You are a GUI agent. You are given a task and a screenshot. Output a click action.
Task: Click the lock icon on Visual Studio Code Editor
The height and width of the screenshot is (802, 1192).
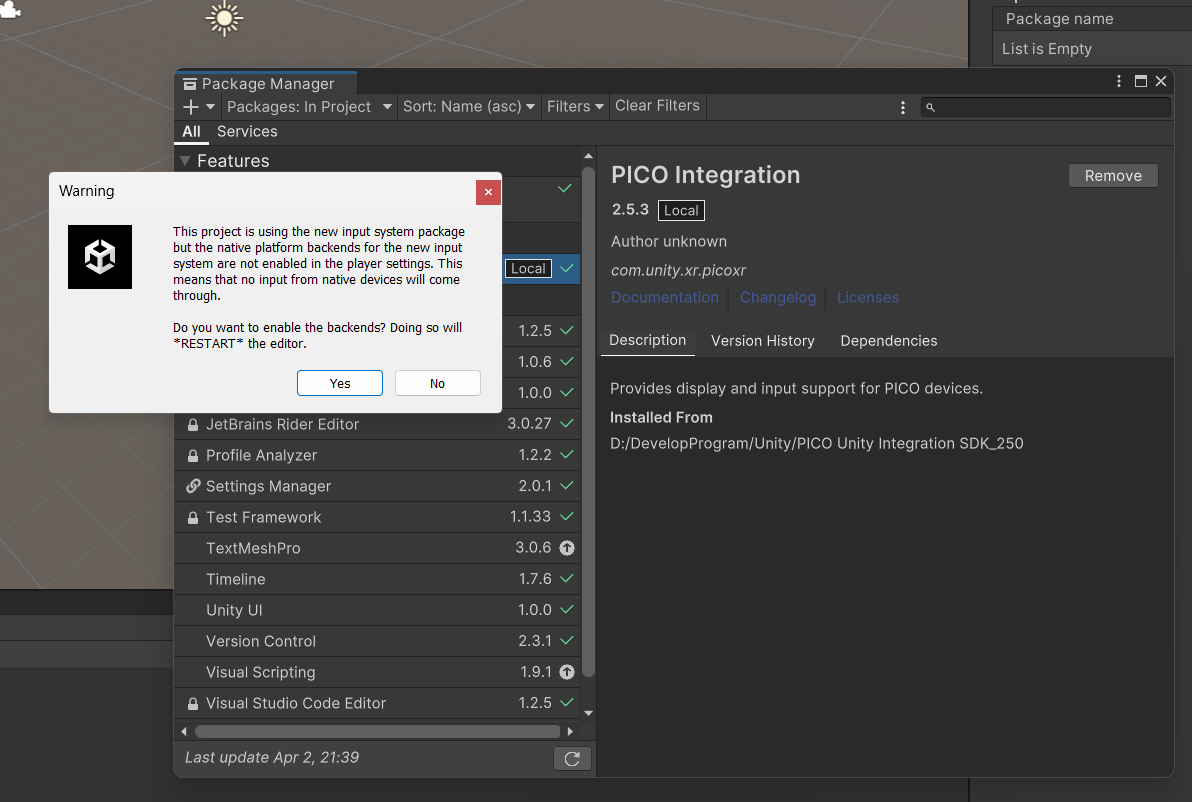193,704
